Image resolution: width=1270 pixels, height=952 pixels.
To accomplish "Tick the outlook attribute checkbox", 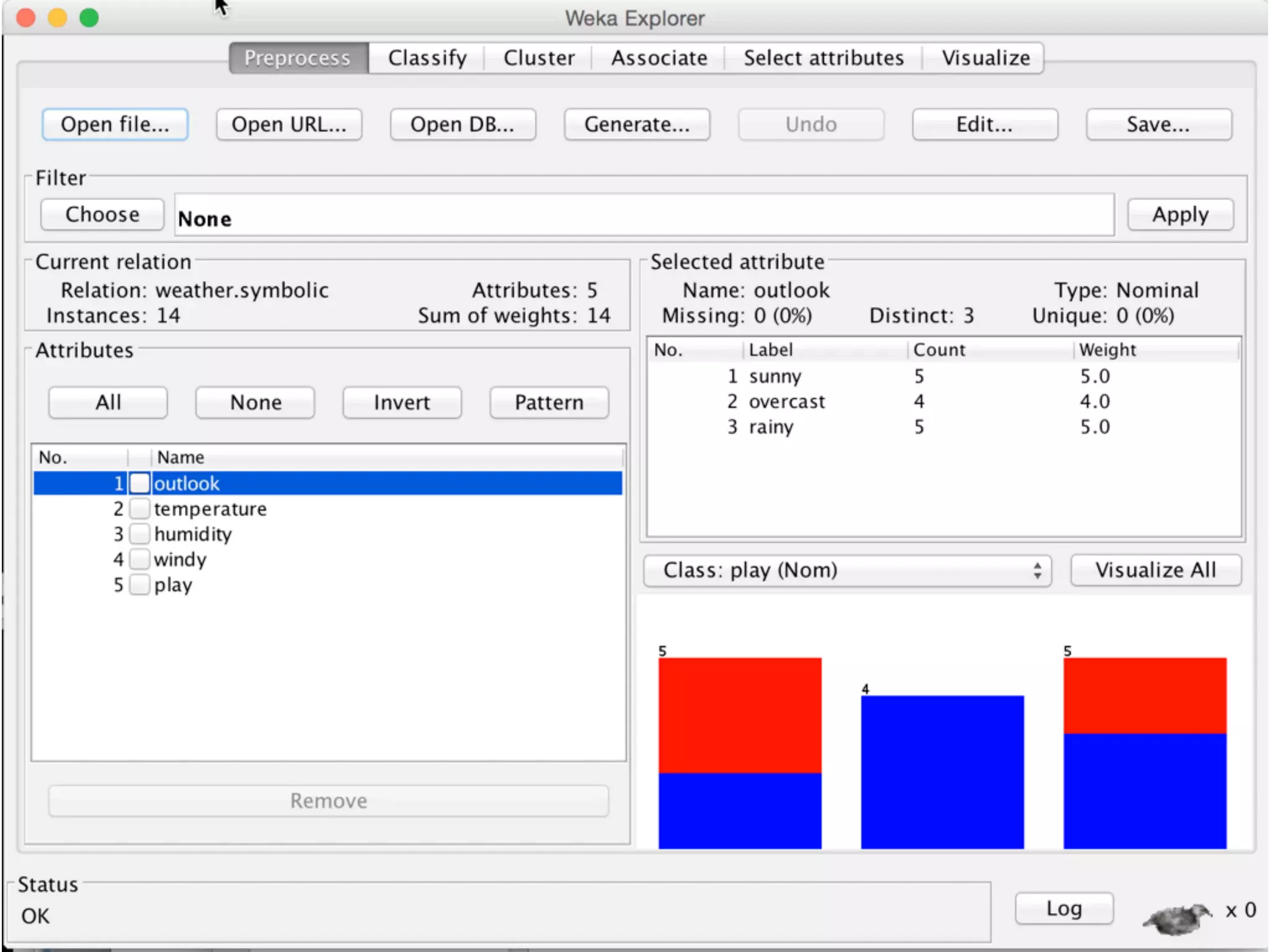I will (x=140, y=483).
